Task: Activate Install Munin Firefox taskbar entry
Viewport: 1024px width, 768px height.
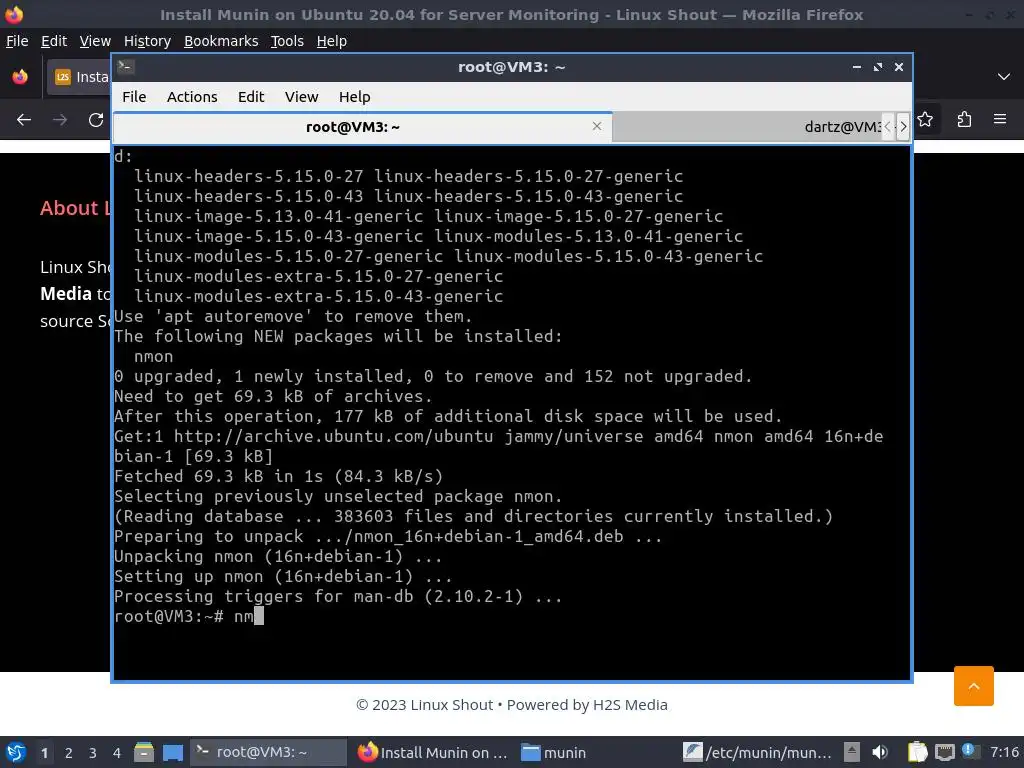Action: tap(433, 752)
